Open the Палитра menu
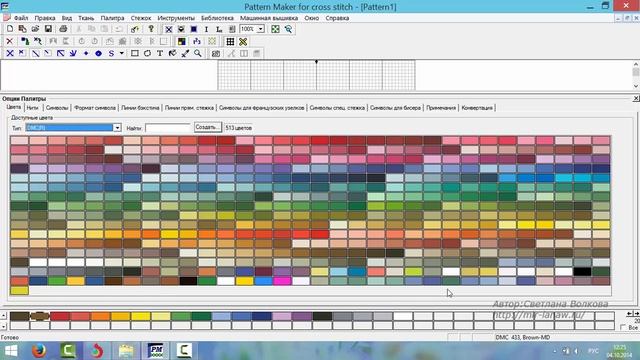 coord(112,18)
